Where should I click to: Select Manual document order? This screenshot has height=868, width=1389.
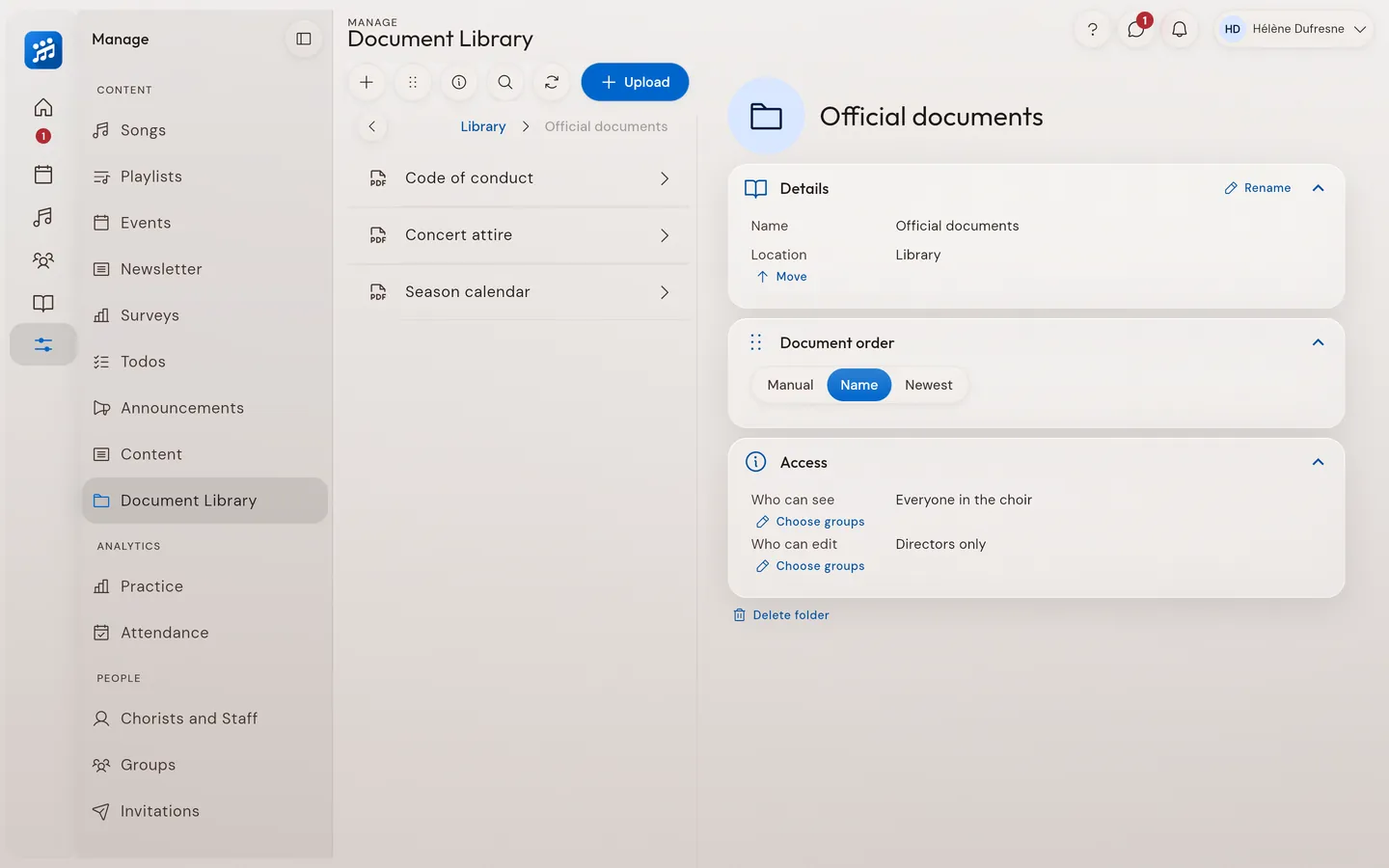pyautogui.click(x=790, y=385)
